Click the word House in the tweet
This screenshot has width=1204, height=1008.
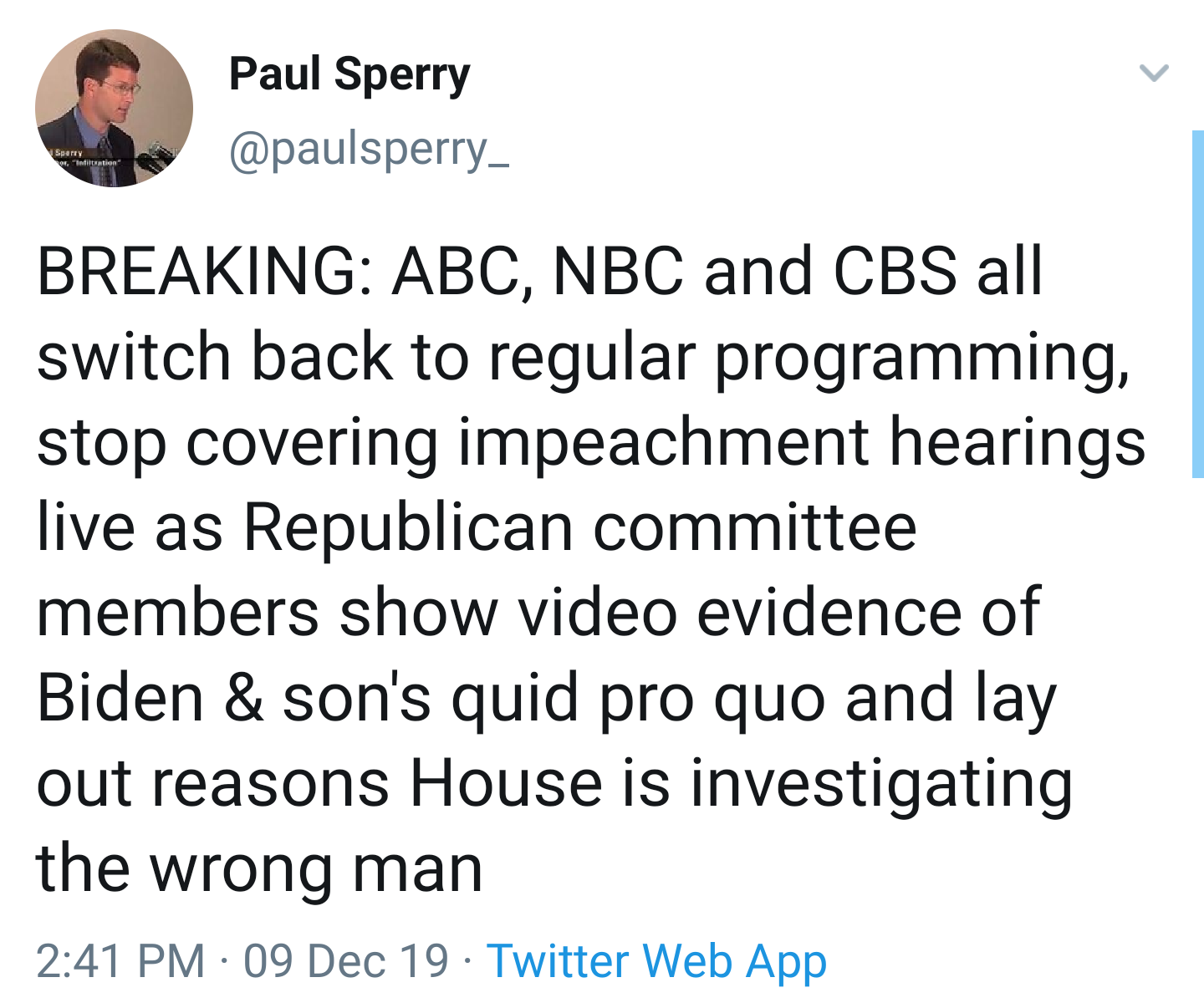506,783
